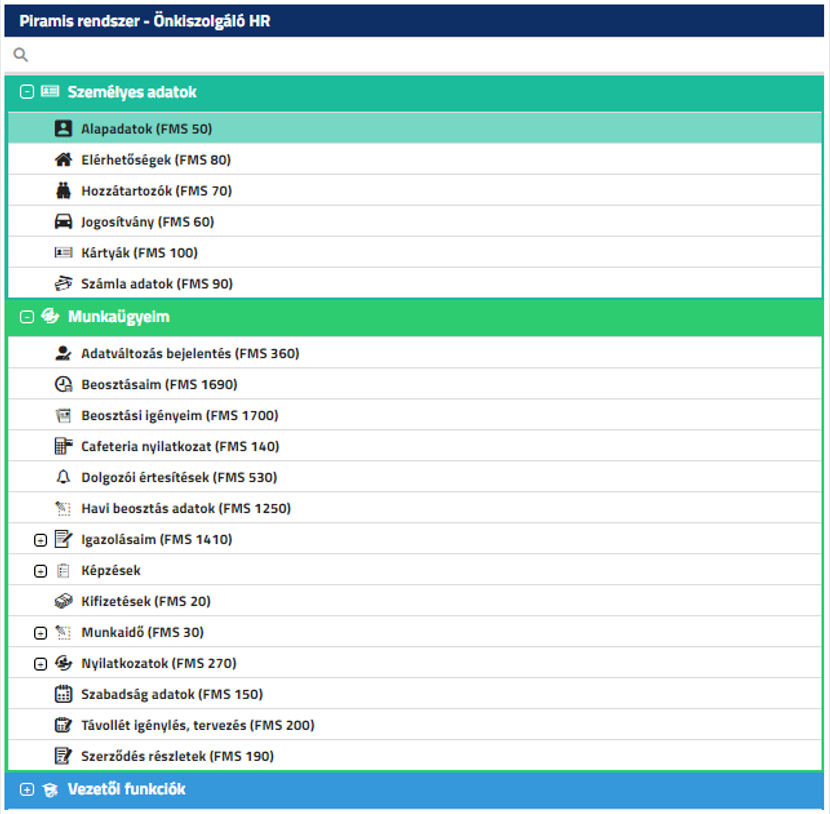
Task: Expand the Vezetői funkciók section
Action: click(26, 790)
